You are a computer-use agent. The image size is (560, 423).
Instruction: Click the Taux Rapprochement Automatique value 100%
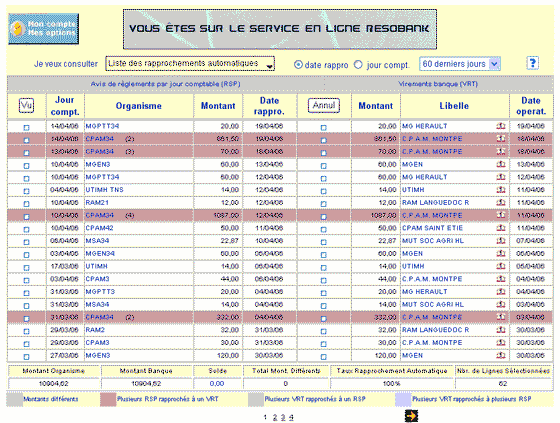(391, 384)
